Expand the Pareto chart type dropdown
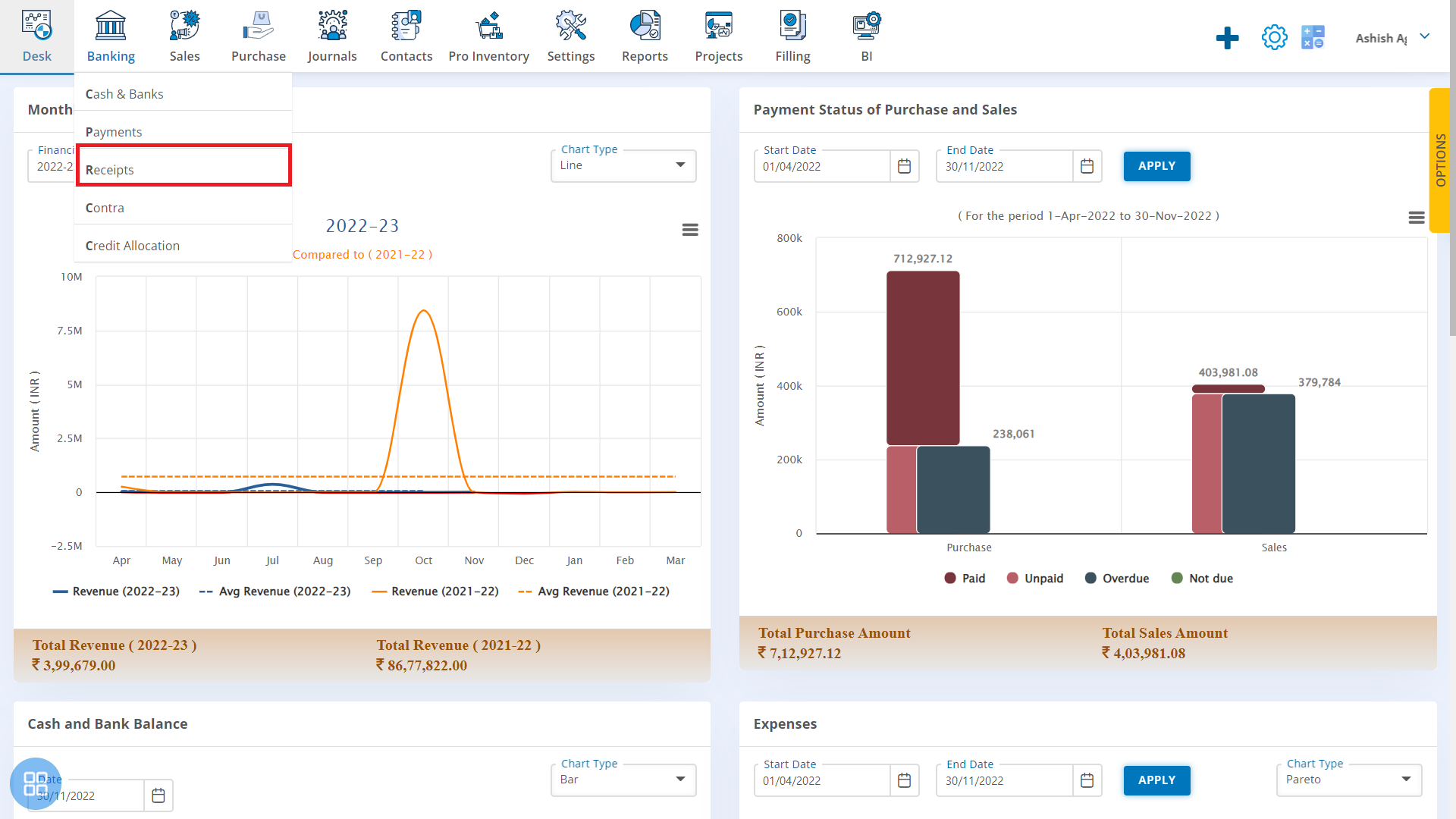 1349,780
